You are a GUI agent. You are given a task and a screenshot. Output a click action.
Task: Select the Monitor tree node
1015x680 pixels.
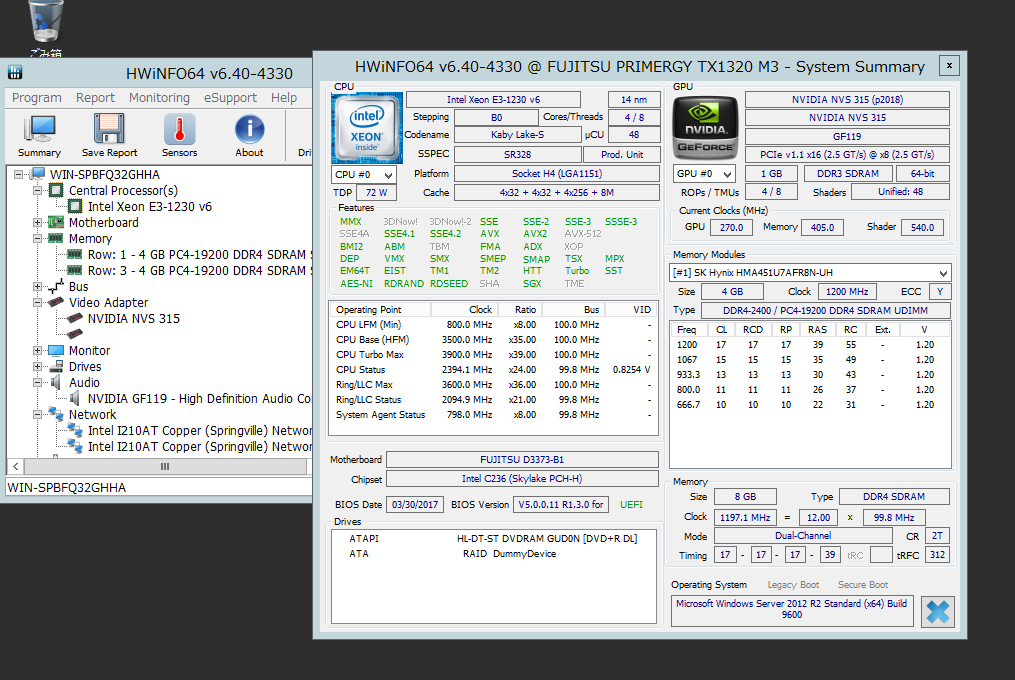click(89, 351)
